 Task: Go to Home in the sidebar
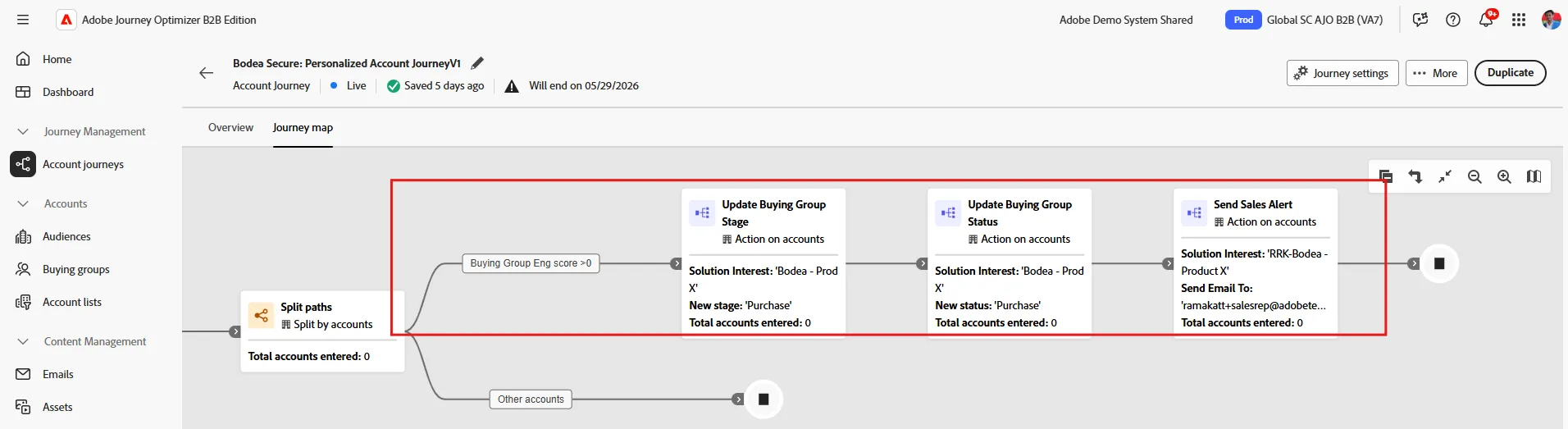57,59
